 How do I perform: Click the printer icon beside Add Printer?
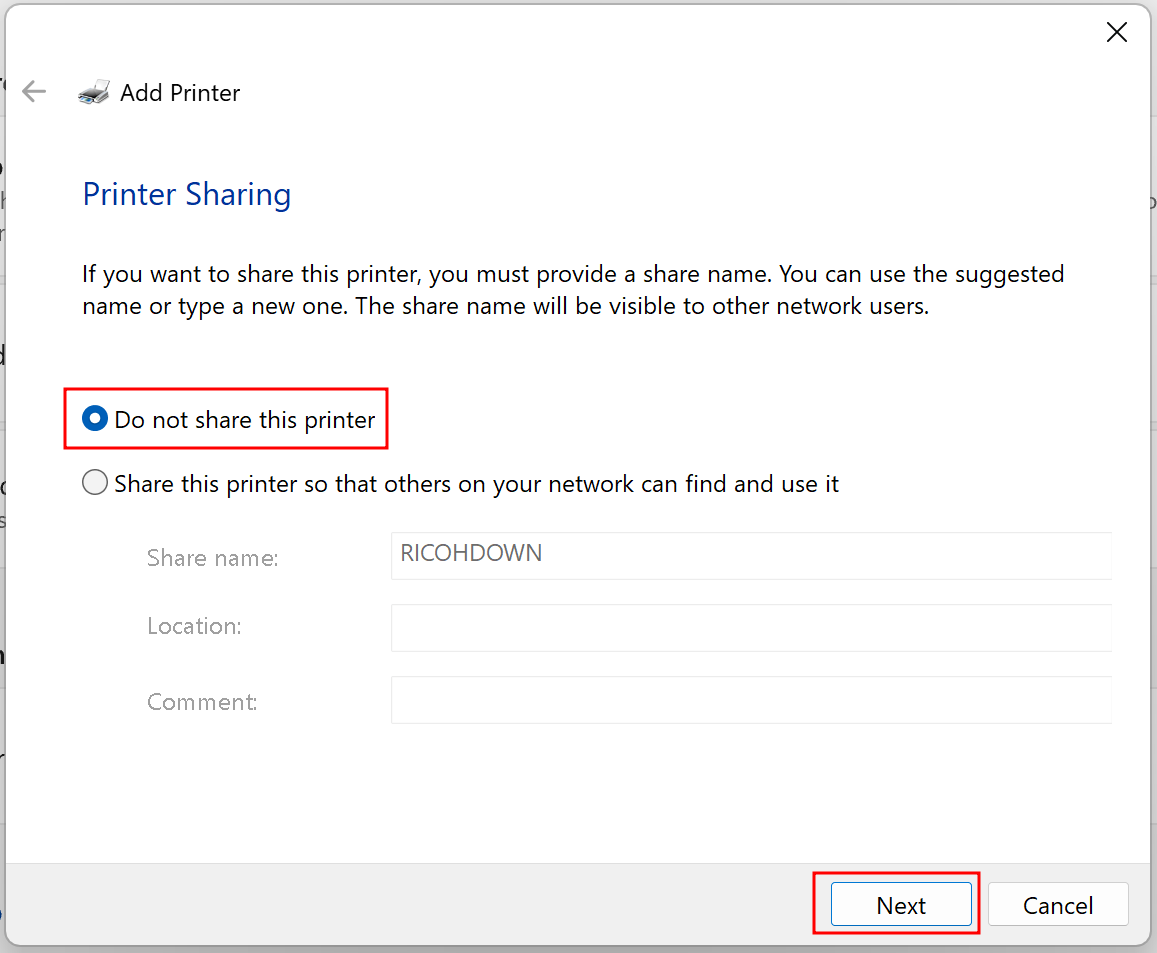[94, 92]
